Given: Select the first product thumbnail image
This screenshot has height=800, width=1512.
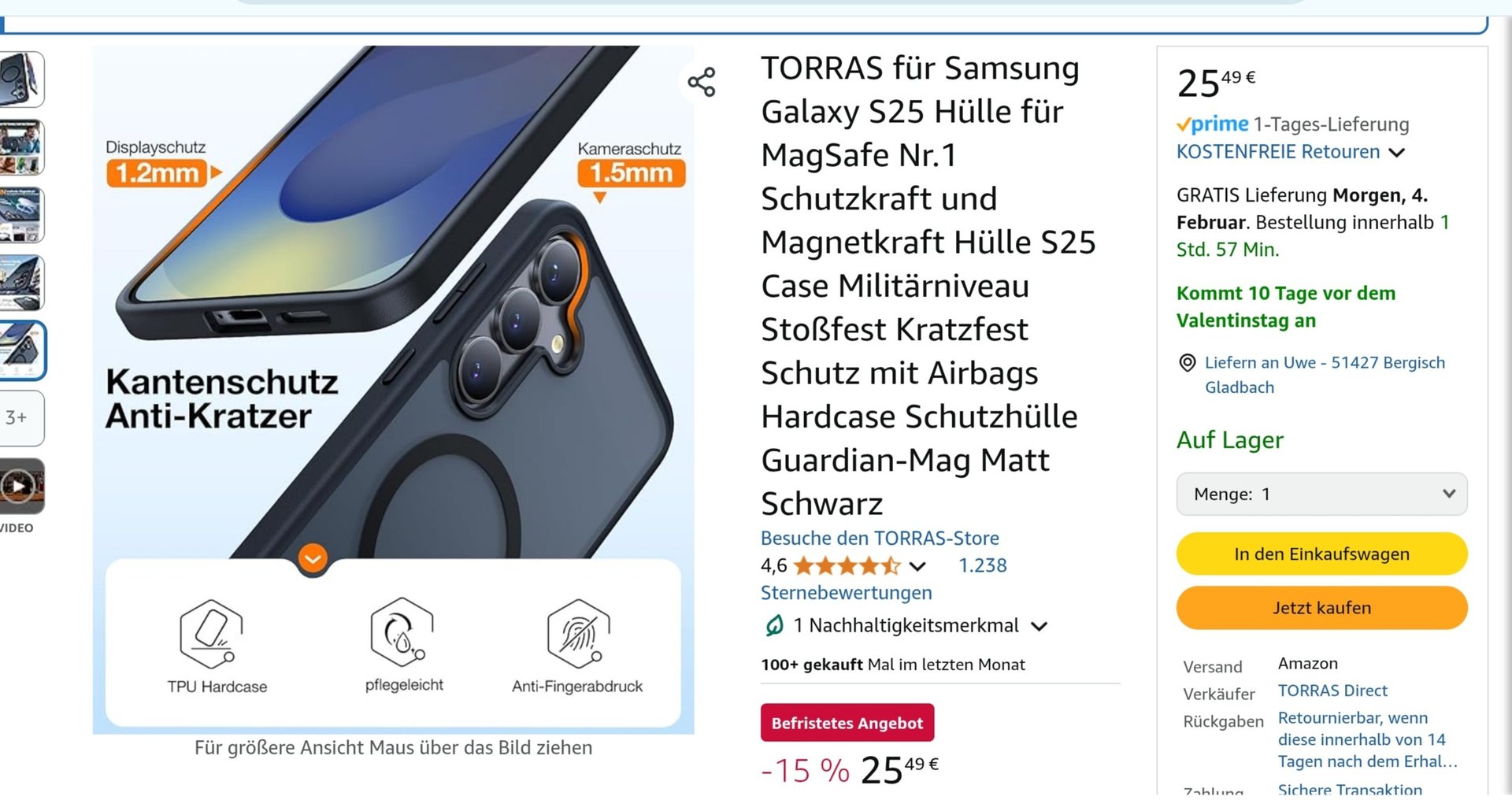Looking at the screenshot, I should (20, 80).
